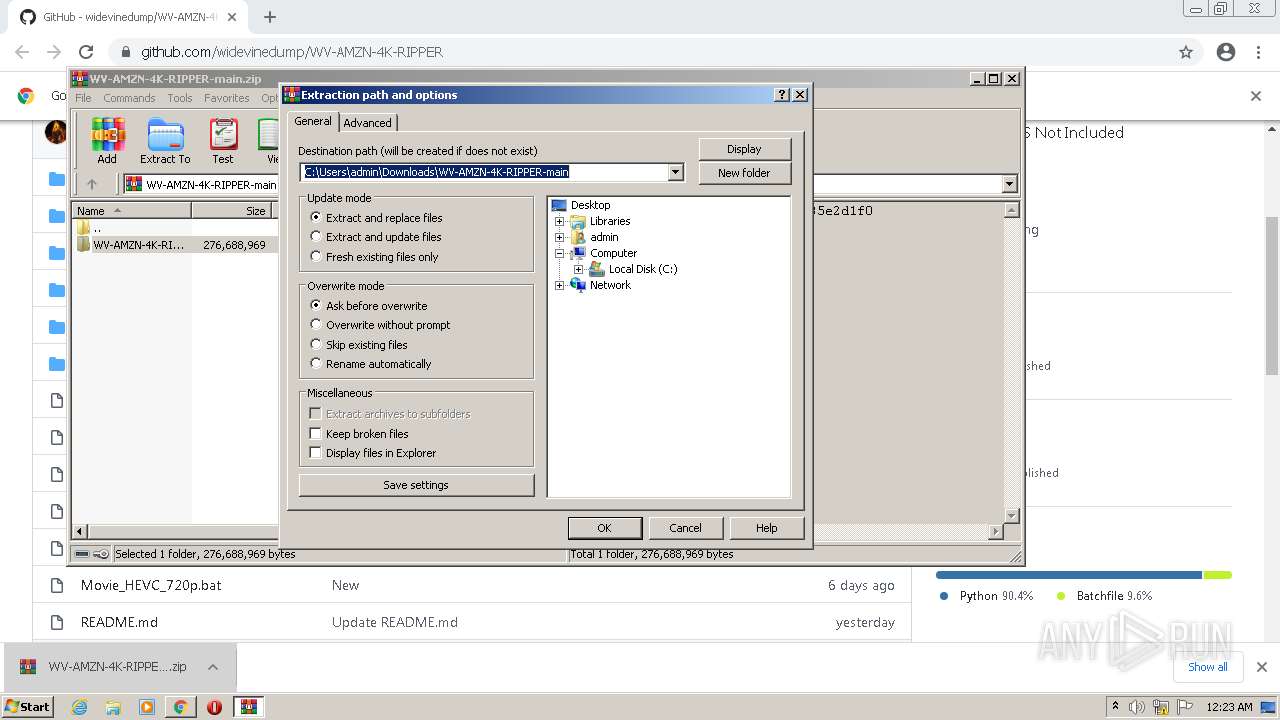The image size is (1280, 720).
Task: Collapse Computer tree node
Action: [x=559, y=253]
